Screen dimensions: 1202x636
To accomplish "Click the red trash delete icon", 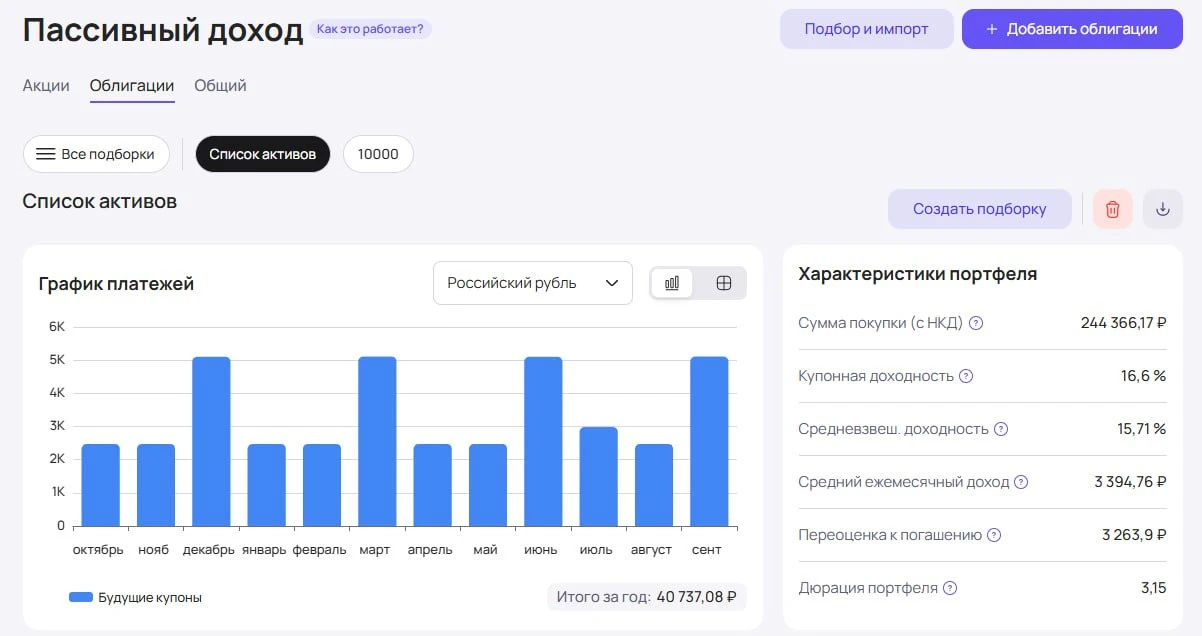I will coord(1113,209).
